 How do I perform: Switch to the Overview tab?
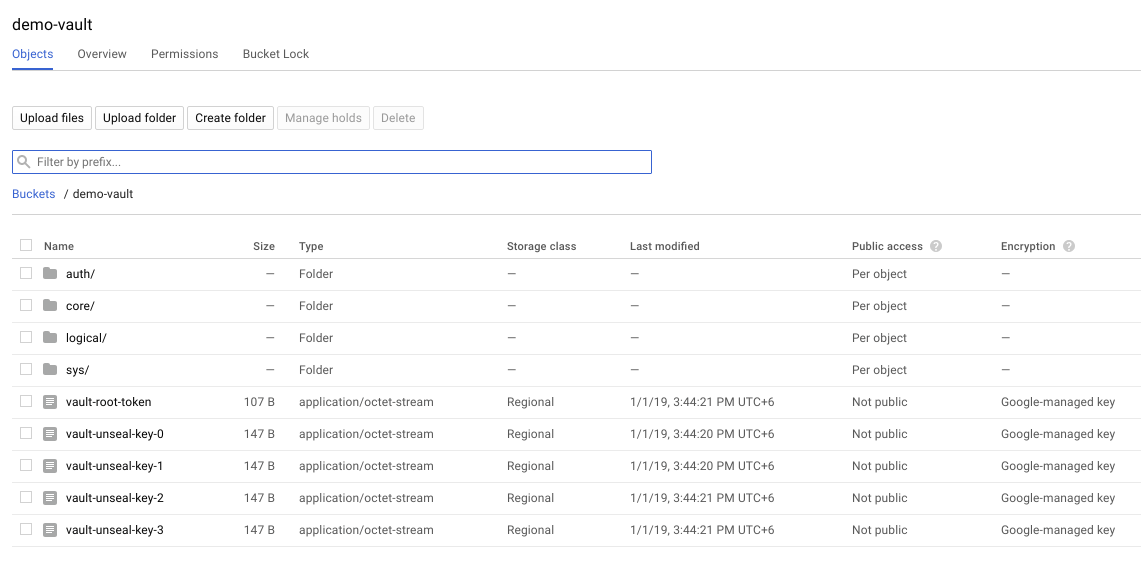pyautogui.click(x=102, y=54)
